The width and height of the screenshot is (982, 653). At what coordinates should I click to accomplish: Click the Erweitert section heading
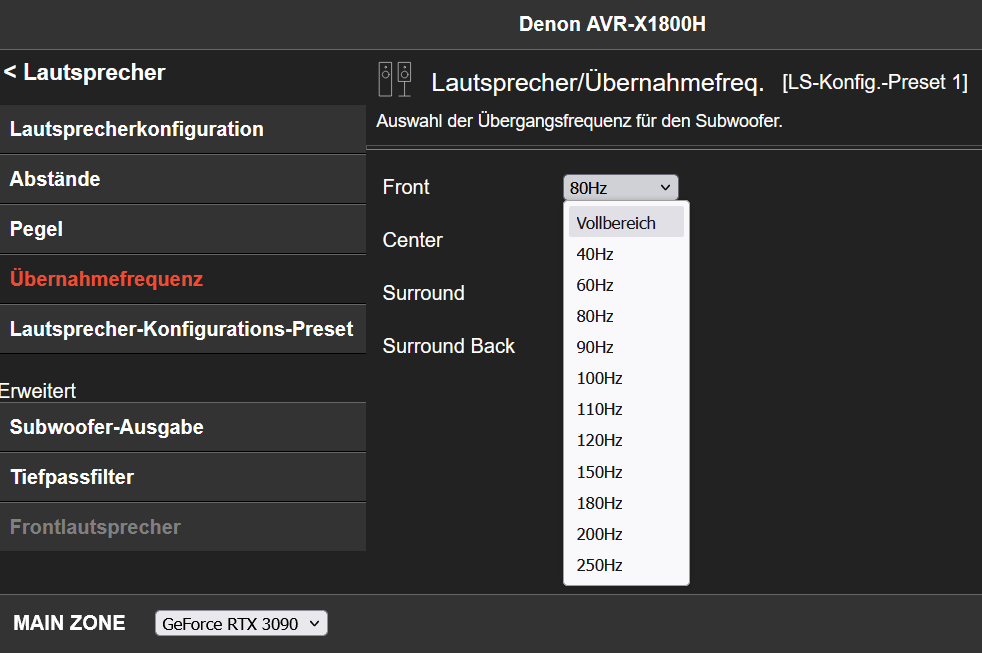(x=38, y=391)
